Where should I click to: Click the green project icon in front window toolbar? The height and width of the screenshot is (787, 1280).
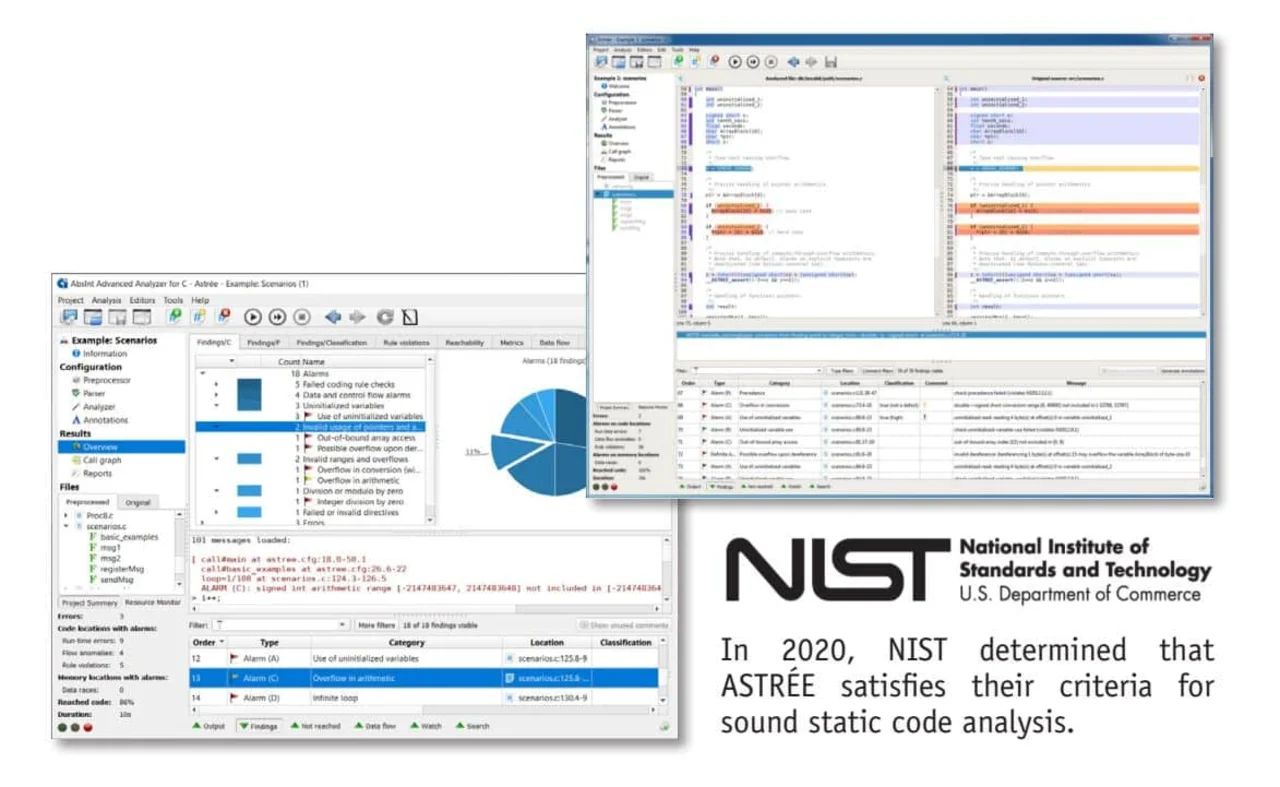click(x=175, y=317)
